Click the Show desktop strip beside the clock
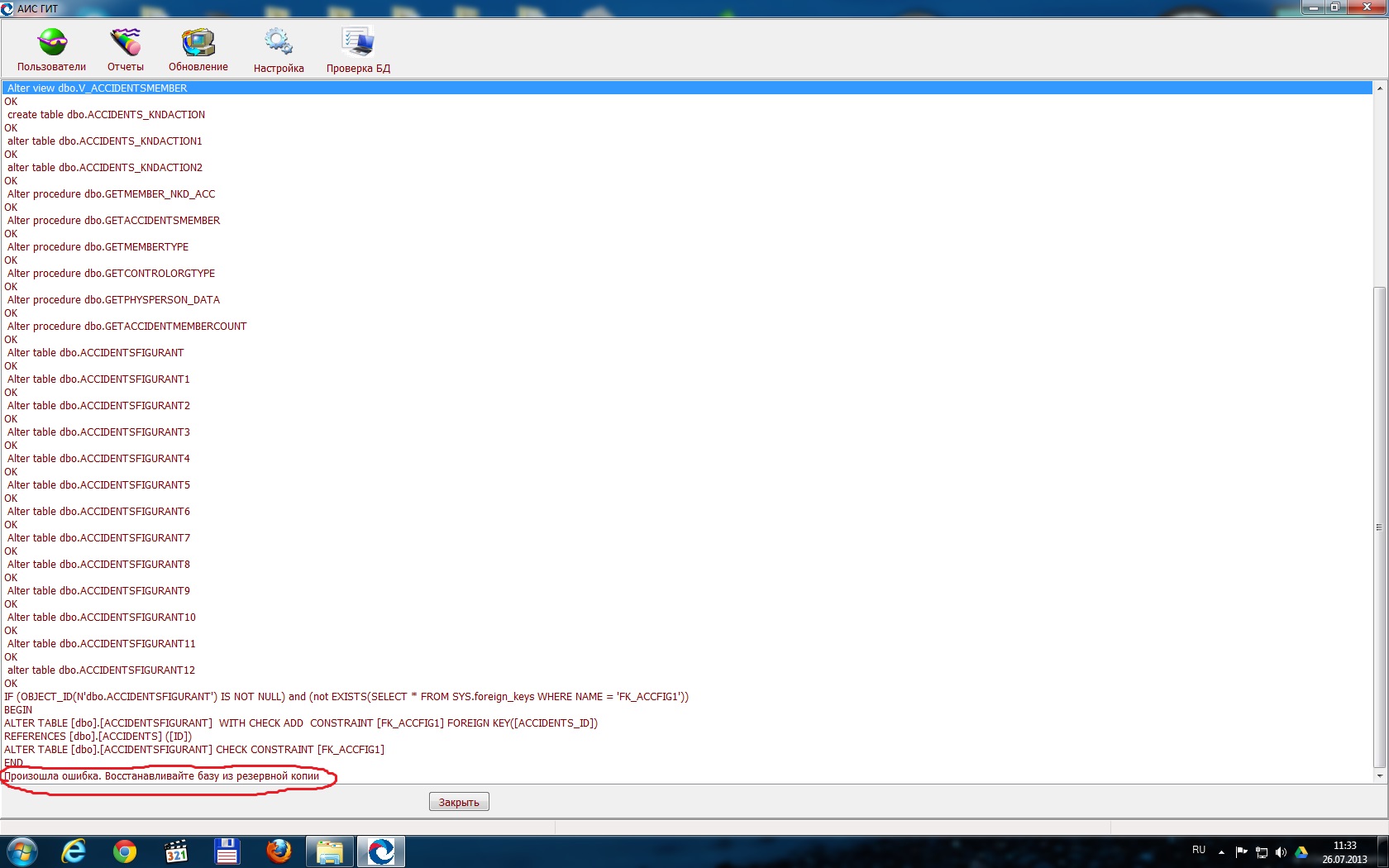The width and height of the screenshot is (1389, 868). 1382,852
